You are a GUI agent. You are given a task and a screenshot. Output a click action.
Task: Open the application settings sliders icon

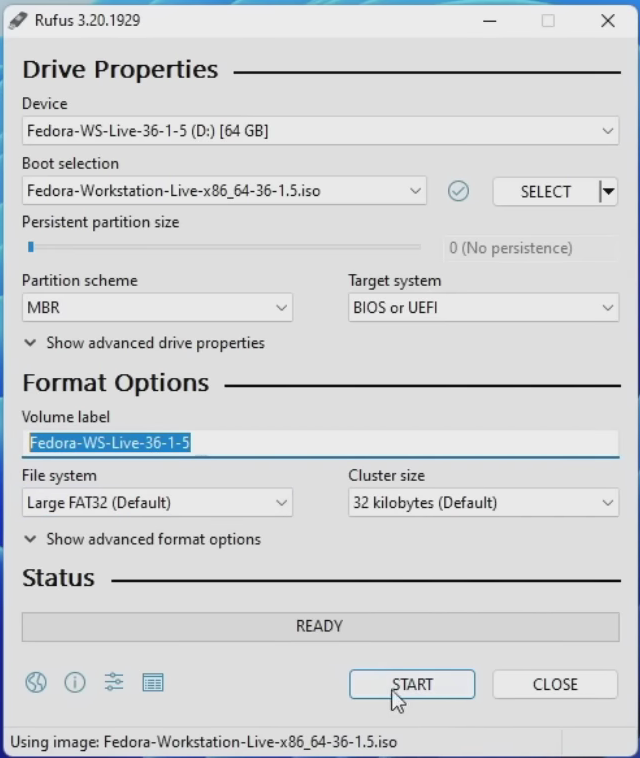coord(114,683)
